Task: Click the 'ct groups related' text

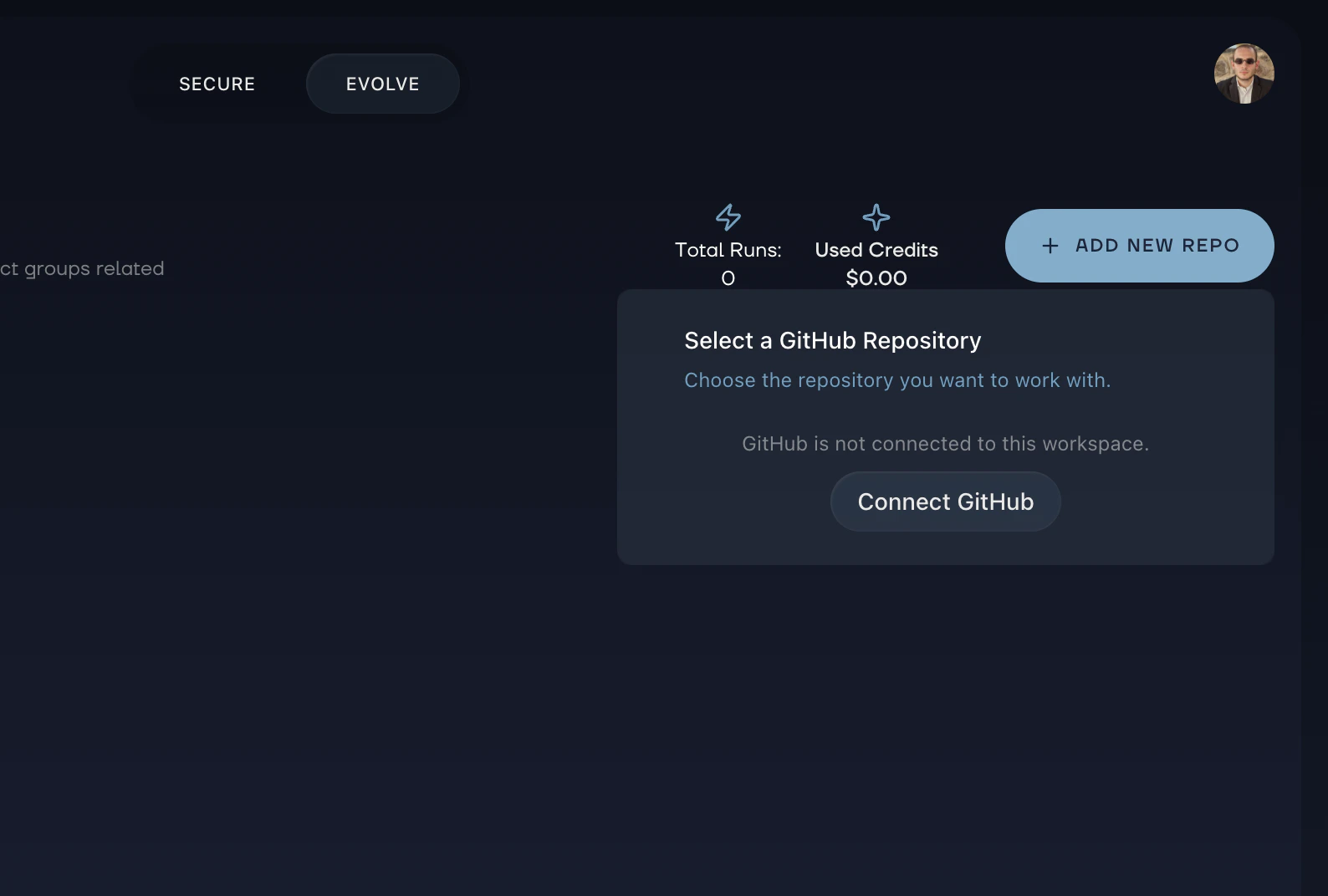Action: 82,269
